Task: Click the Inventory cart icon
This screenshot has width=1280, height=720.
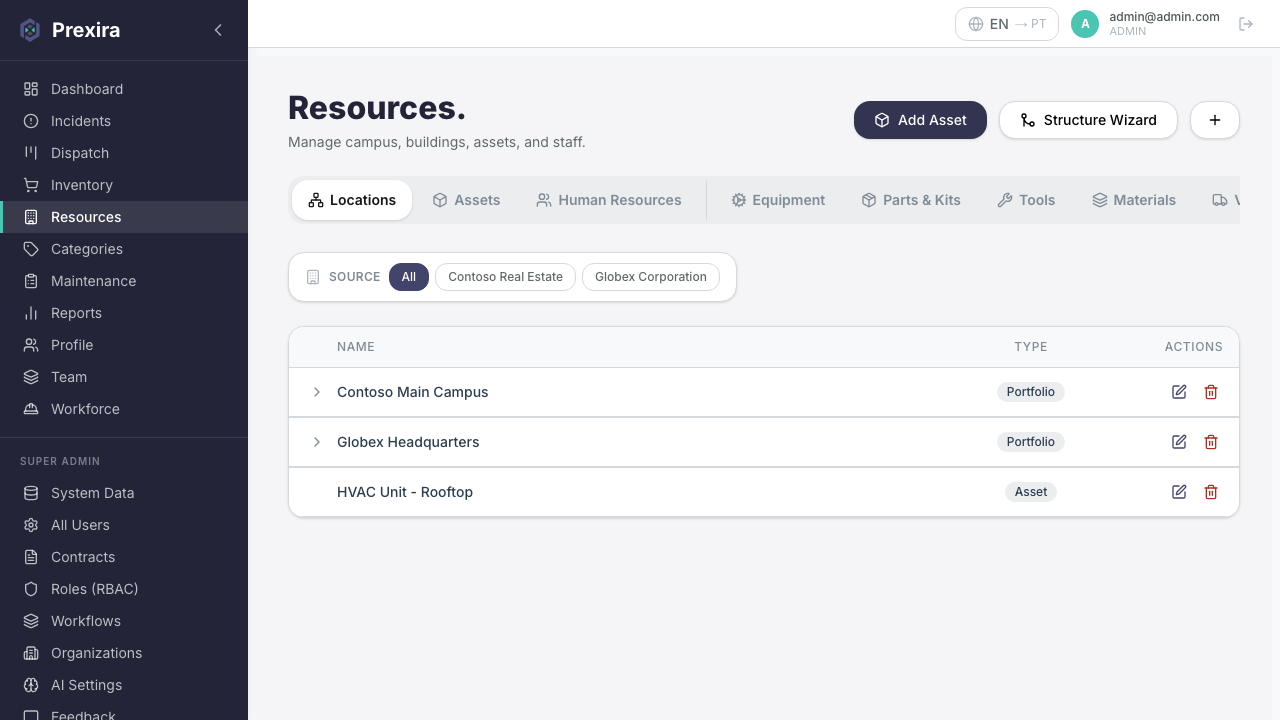Action: tap(31, 185)
